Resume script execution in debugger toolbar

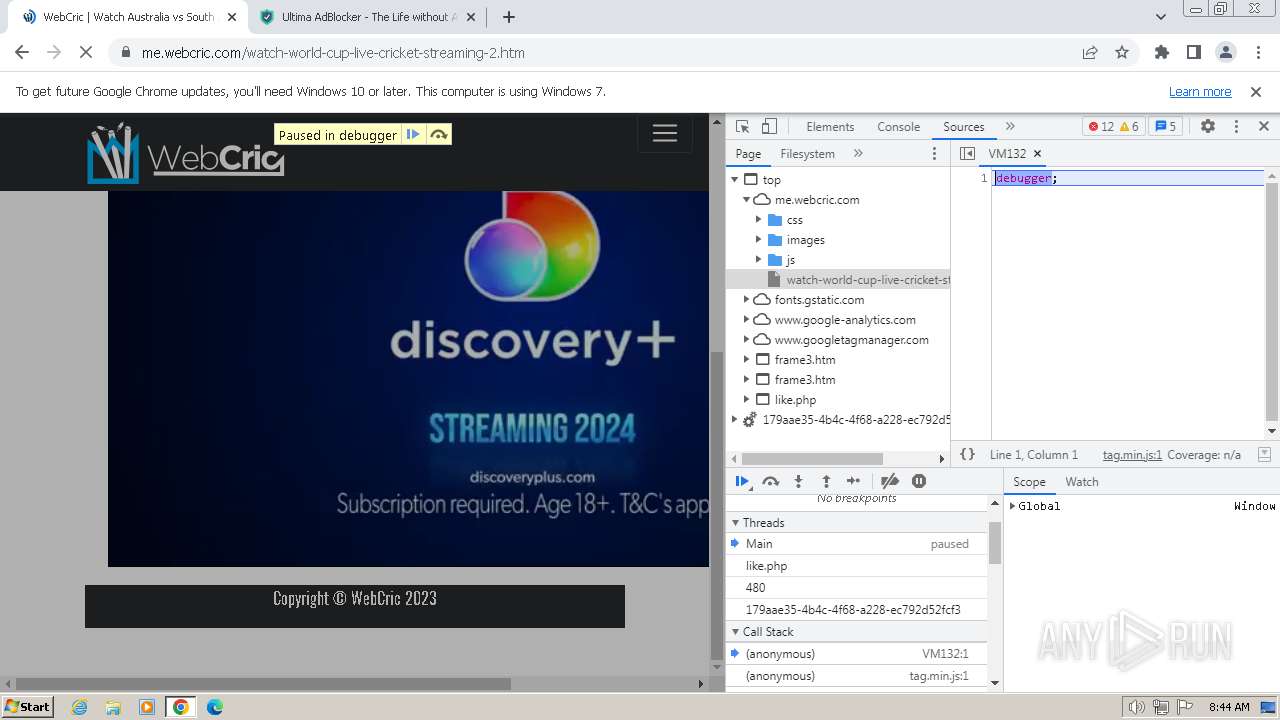[742, 481]
